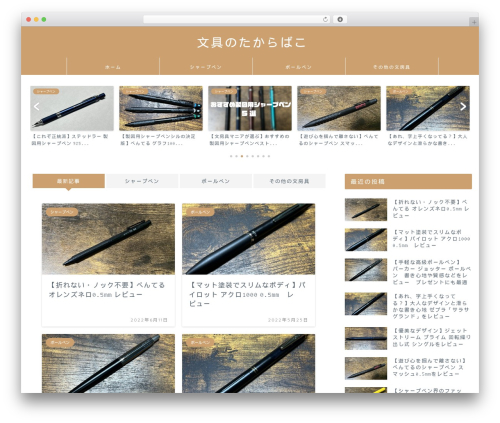
Task: Open ボールペン in the header navigation
Action: point(299,67)
